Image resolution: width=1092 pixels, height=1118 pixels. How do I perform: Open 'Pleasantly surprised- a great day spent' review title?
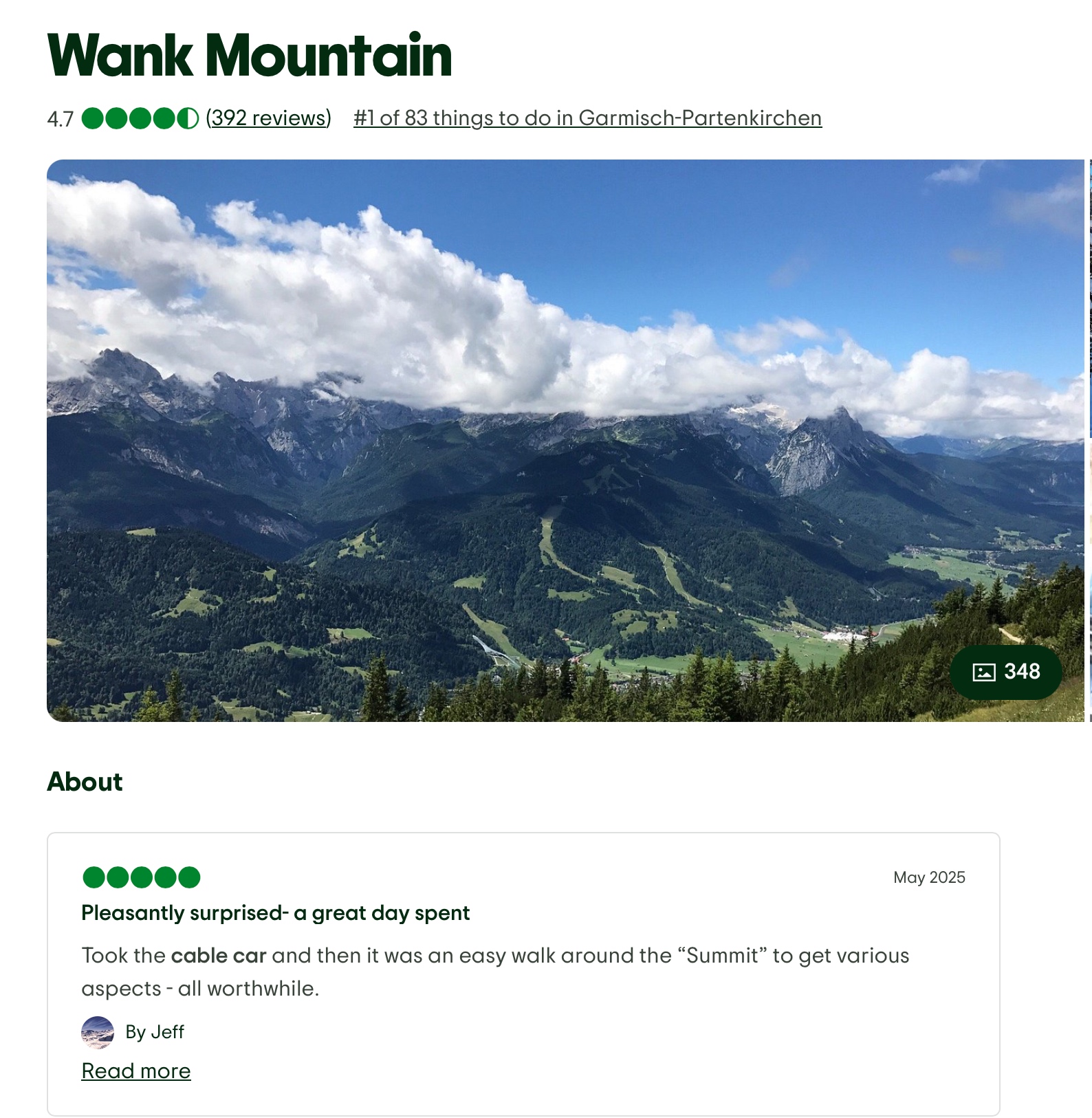(x=275, y=913)
